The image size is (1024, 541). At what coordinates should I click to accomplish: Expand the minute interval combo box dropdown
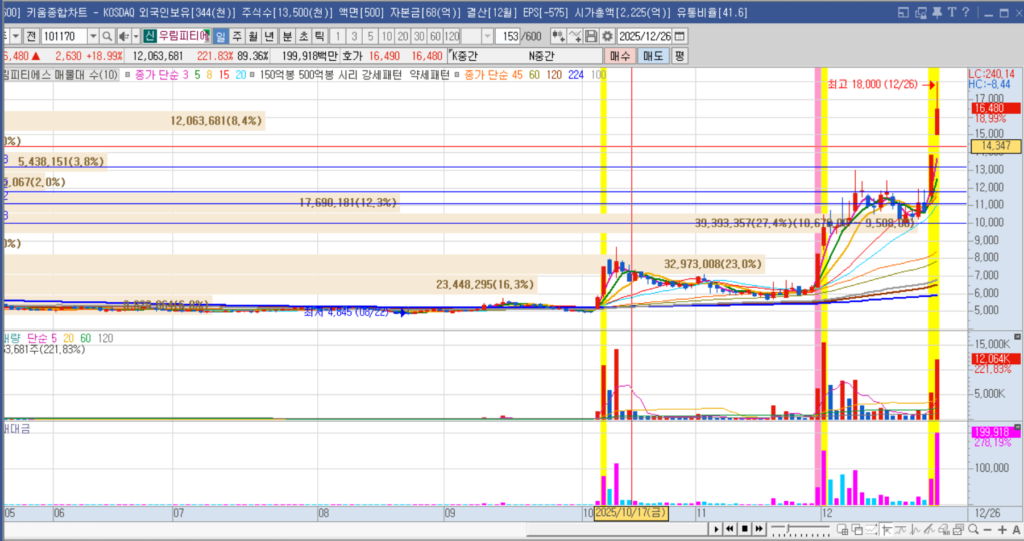click(x=487, y=36)
